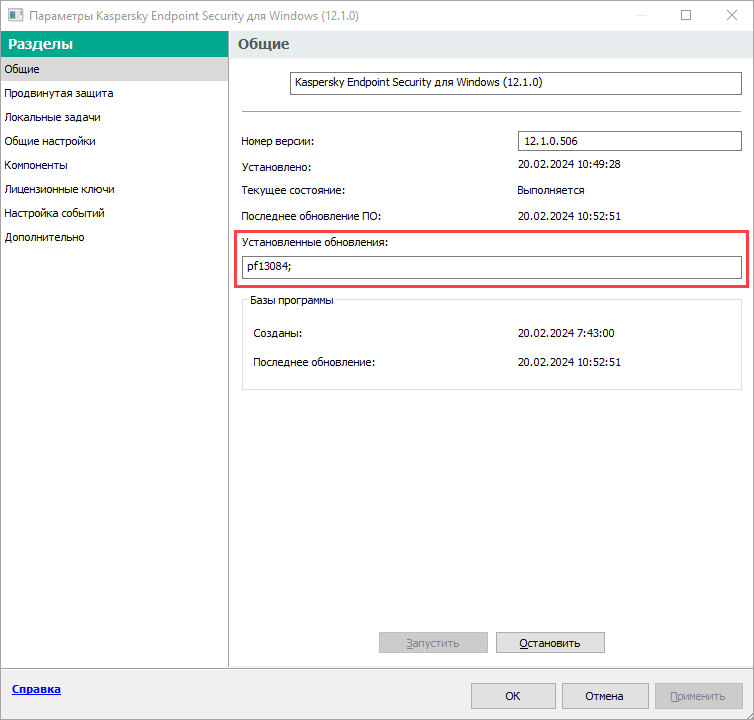Select the Общие section in sidebar
The width and height of the screenshot is (754, 720).
pos(114,69)
